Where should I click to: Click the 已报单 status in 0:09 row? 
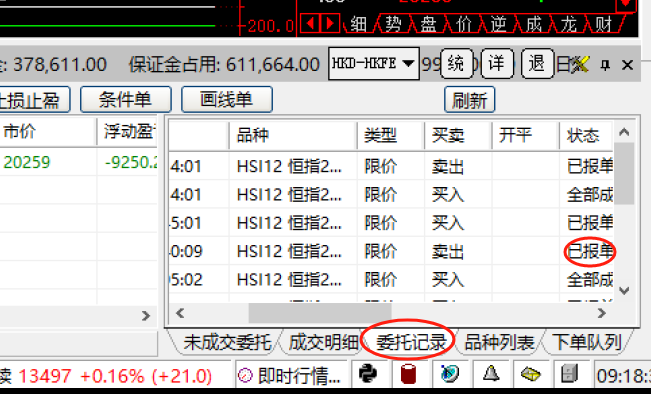590,251
